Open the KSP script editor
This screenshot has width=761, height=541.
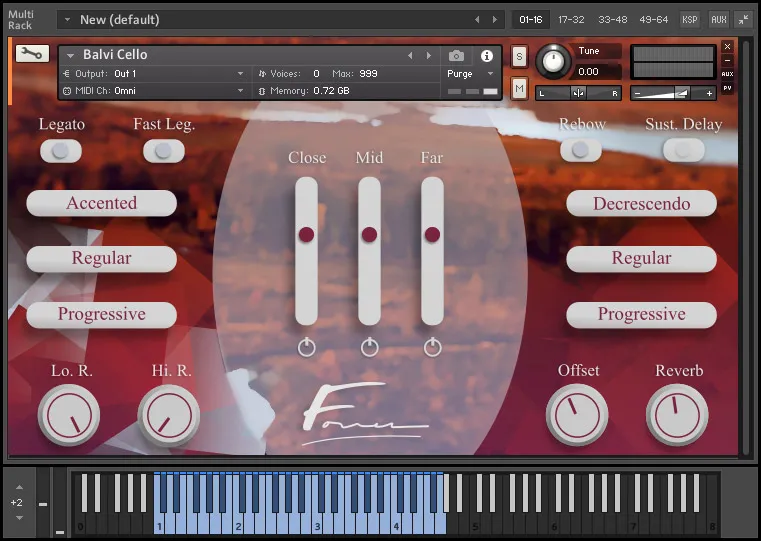(x=690, y=20)
